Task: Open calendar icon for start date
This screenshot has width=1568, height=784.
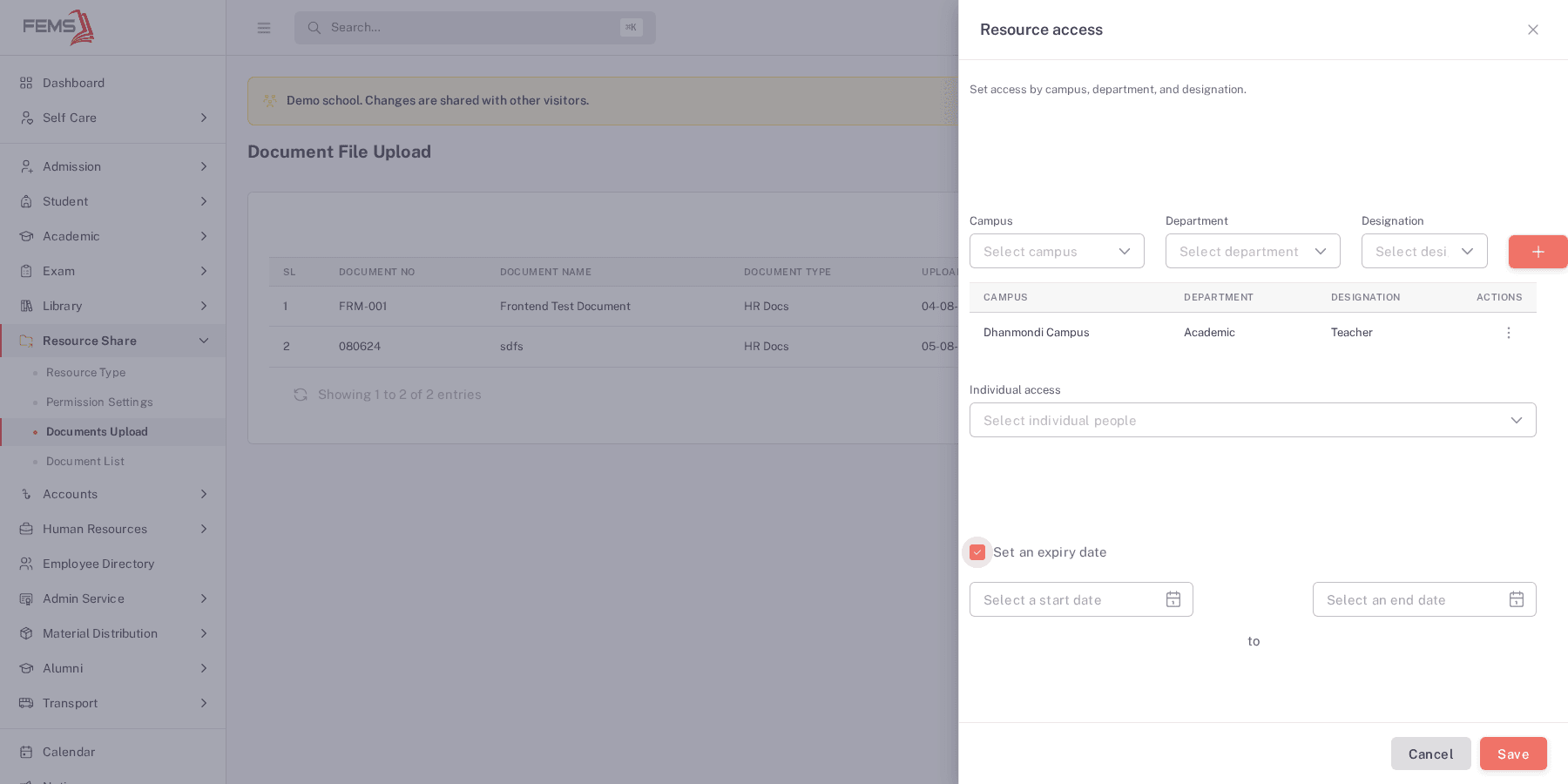Action: 1173,599
